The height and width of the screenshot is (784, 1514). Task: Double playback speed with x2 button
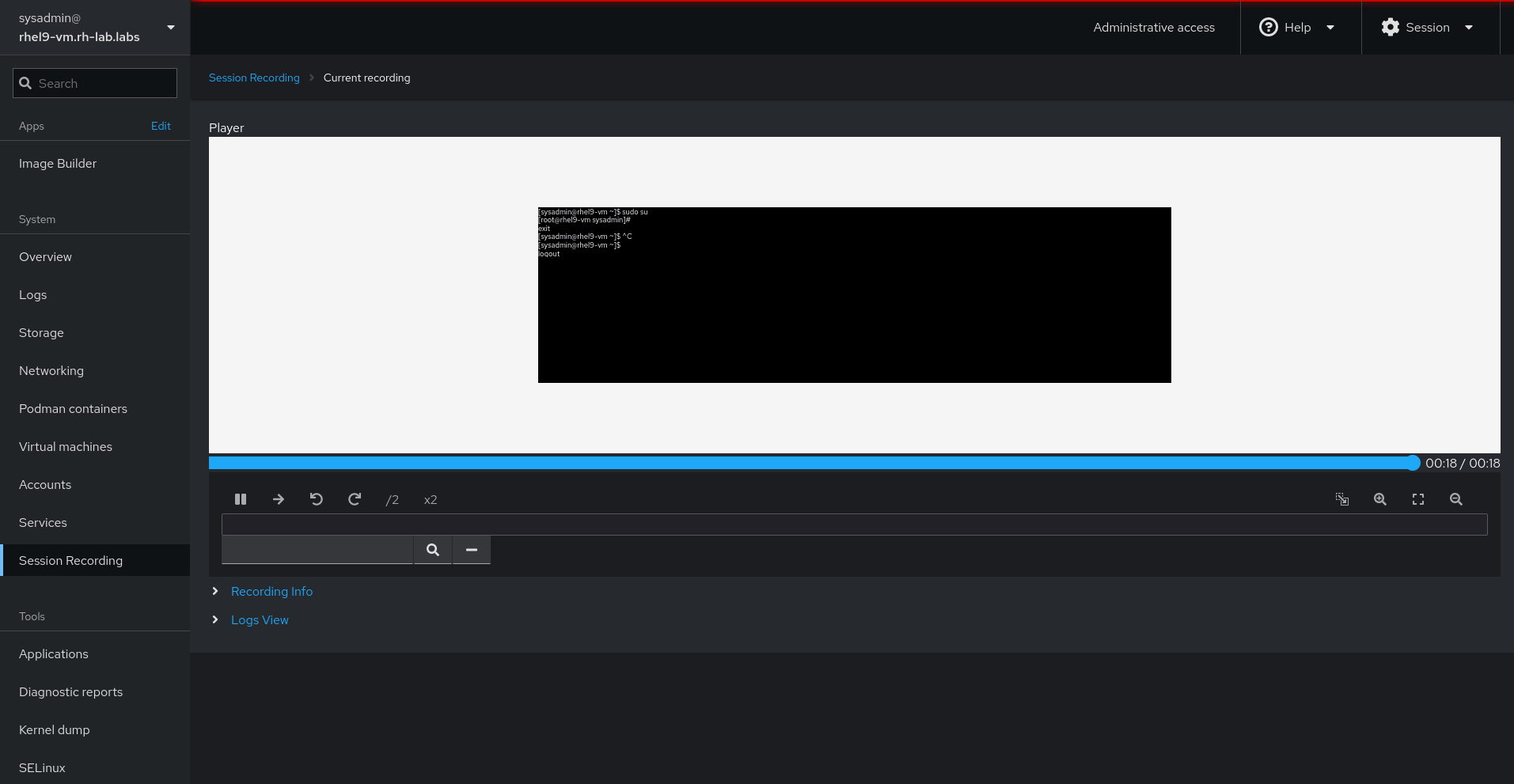(431, 500)
